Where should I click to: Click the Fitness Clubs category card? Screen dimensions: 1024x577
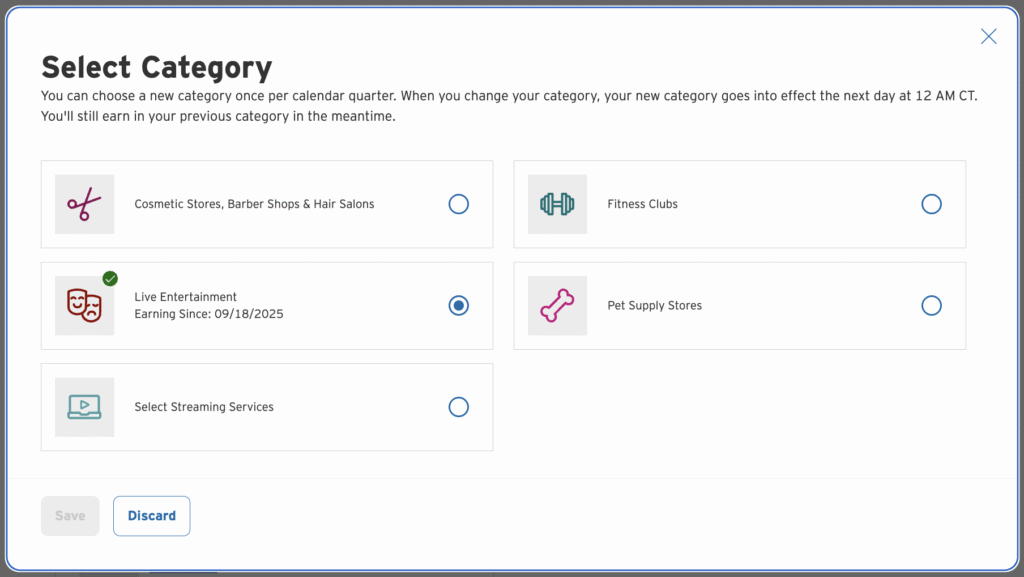738,204
